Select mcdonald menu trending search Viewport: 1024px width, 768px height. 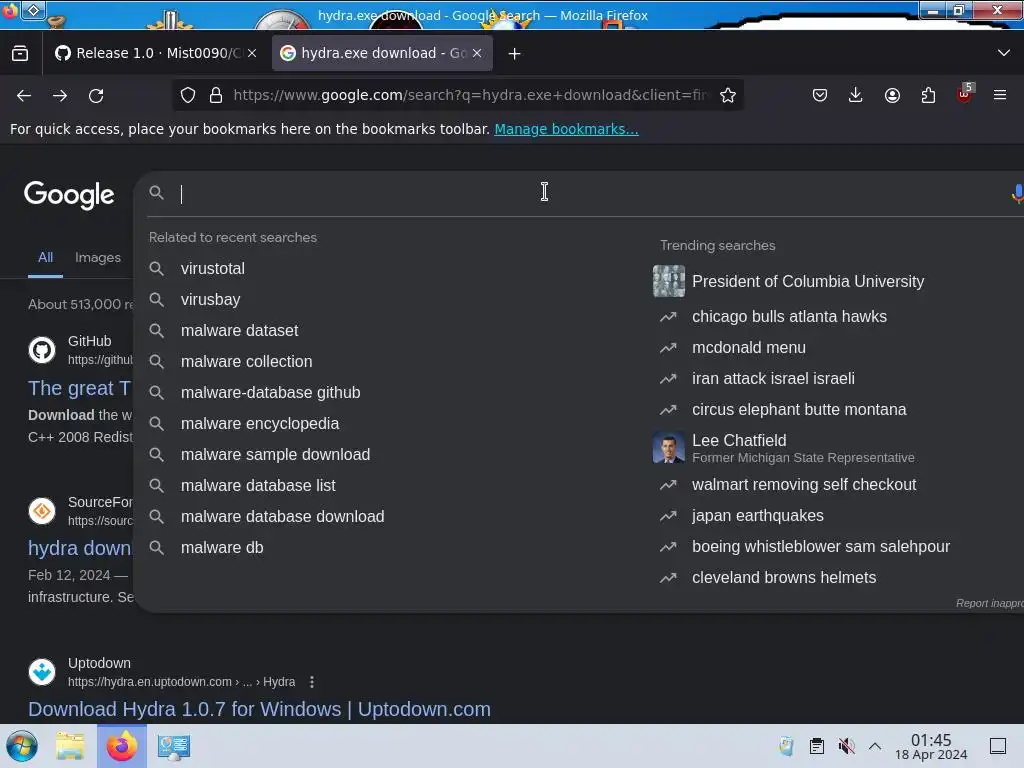click(x=748, y=347)
